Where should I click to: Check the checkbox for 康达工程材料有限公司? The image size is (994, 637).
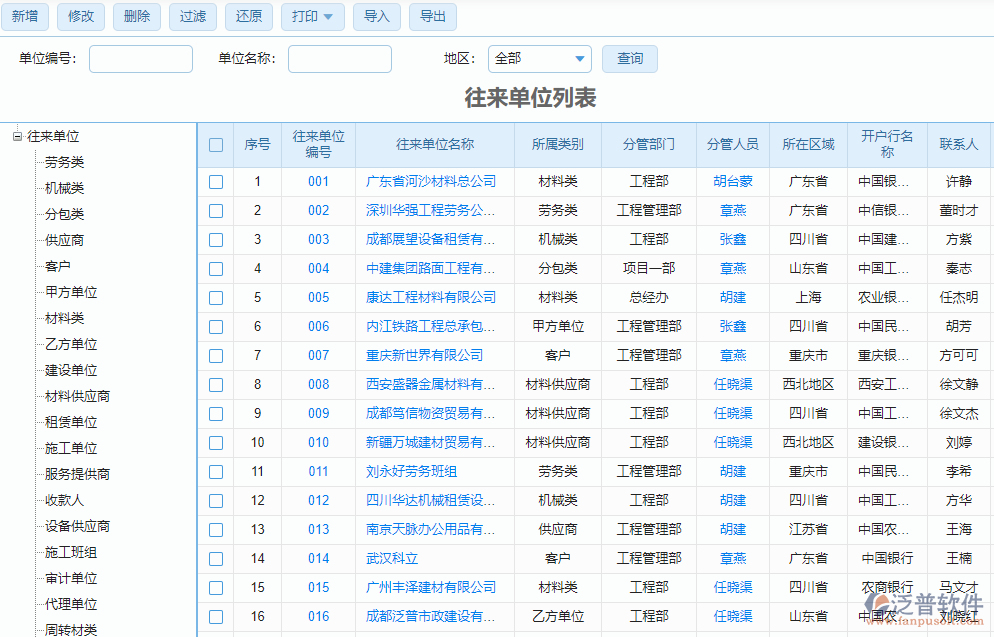tap(216, 297)
